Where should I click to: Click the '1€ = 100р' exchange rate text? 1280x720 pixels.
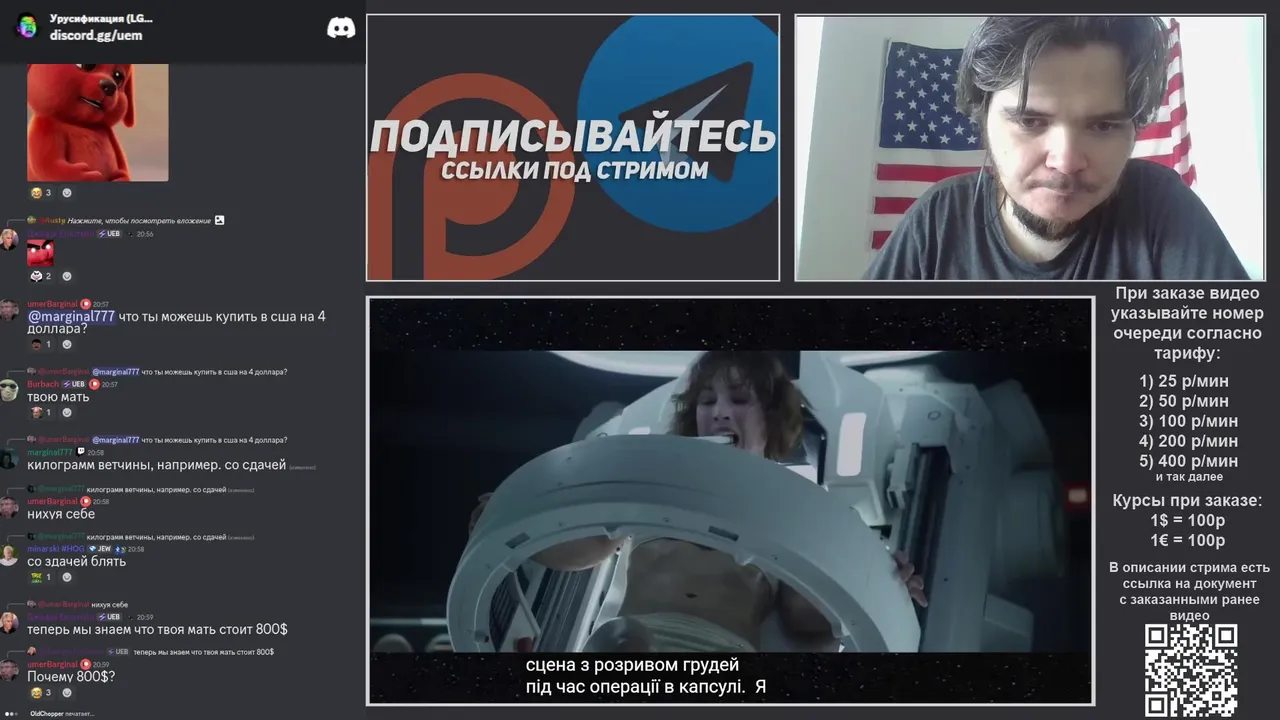tap(1188, 541)
